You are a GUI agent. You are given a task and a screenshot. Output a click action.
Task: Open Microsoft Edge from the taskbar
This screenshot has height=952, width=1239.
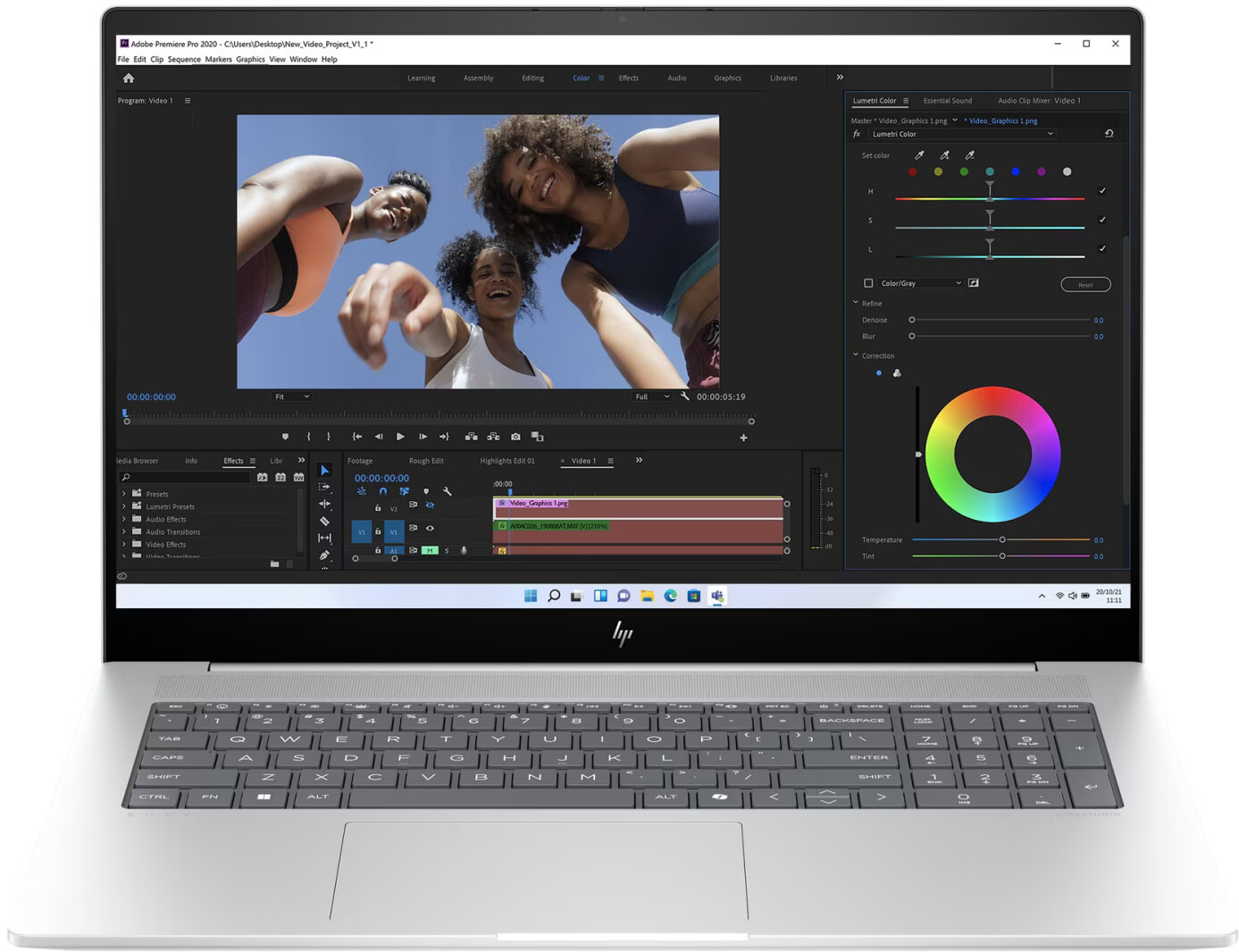tap(670, 596)
